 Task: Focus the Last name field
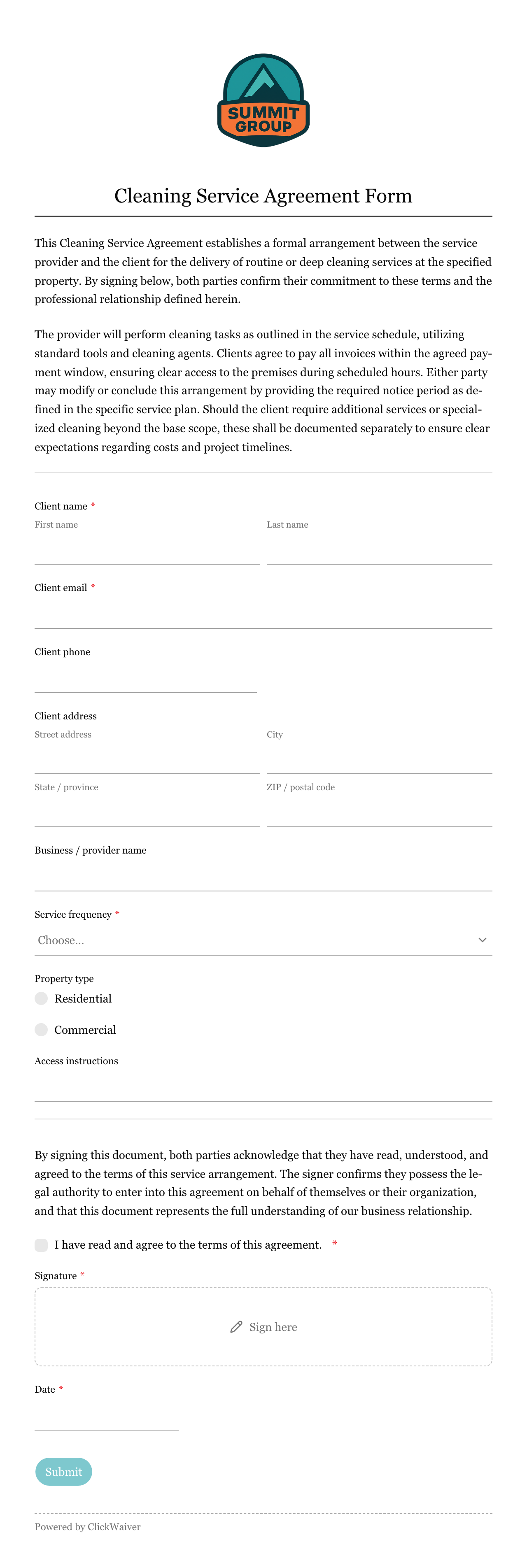click(x=380, y=549)
